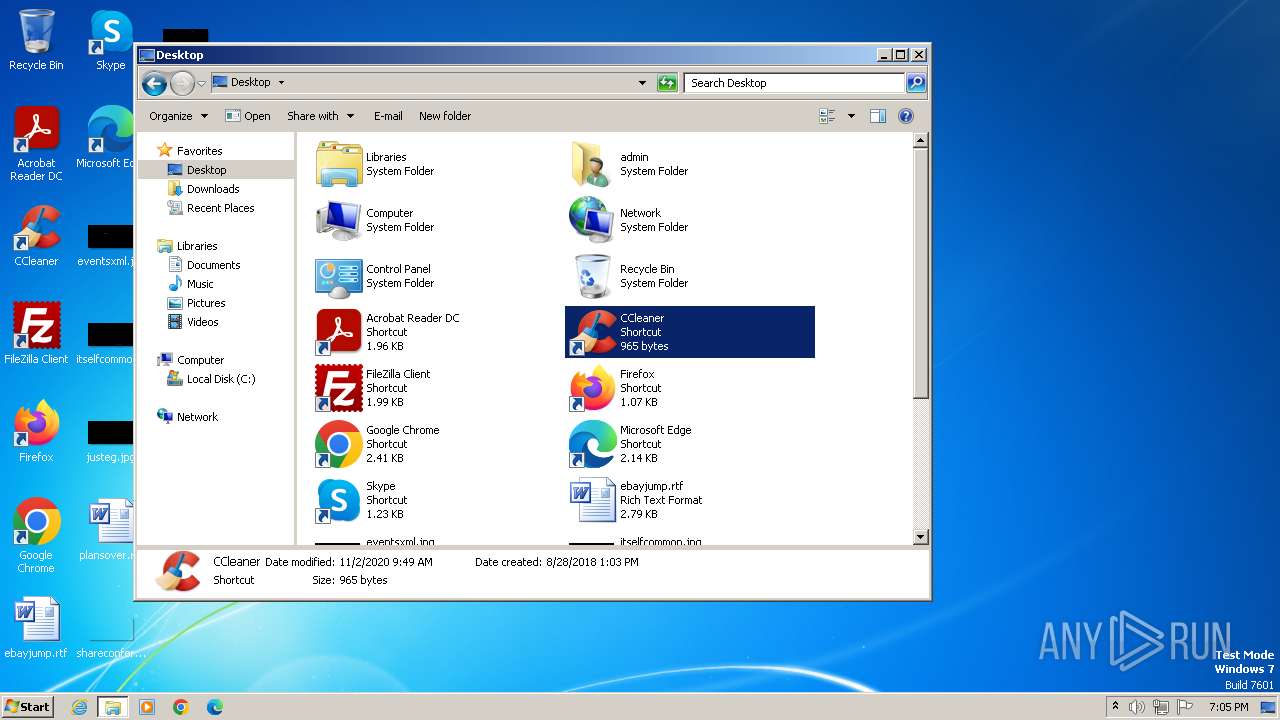Click the green Refresh button
Viewport: 1280px width, 720px height.
tap(667, 83)
